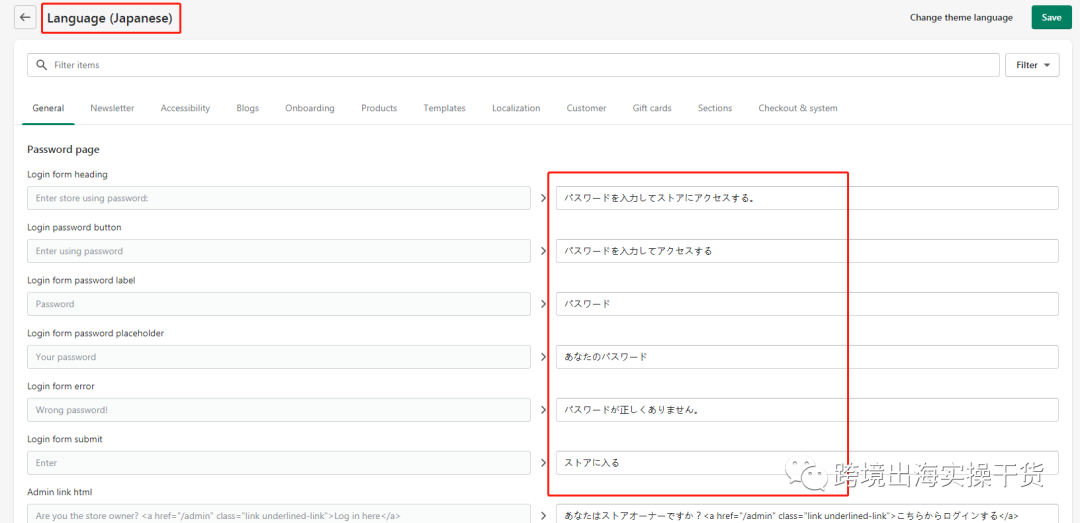Click arrow beside Login form submit field

coord(543,463)
